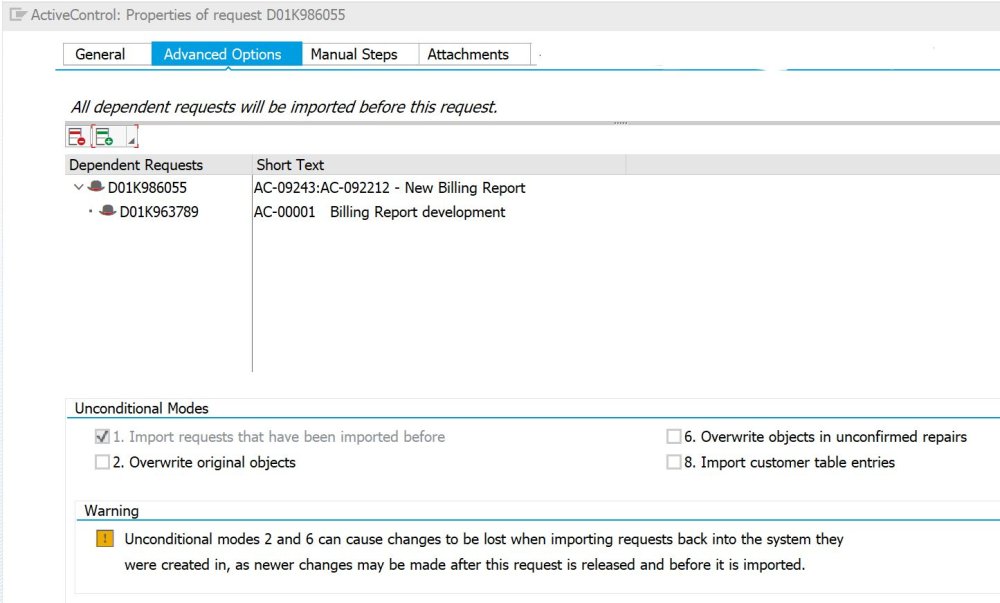This screenshot has width=1000, height=603.
Task: Open the Manual Steps tab
Action: coord(353,54)
